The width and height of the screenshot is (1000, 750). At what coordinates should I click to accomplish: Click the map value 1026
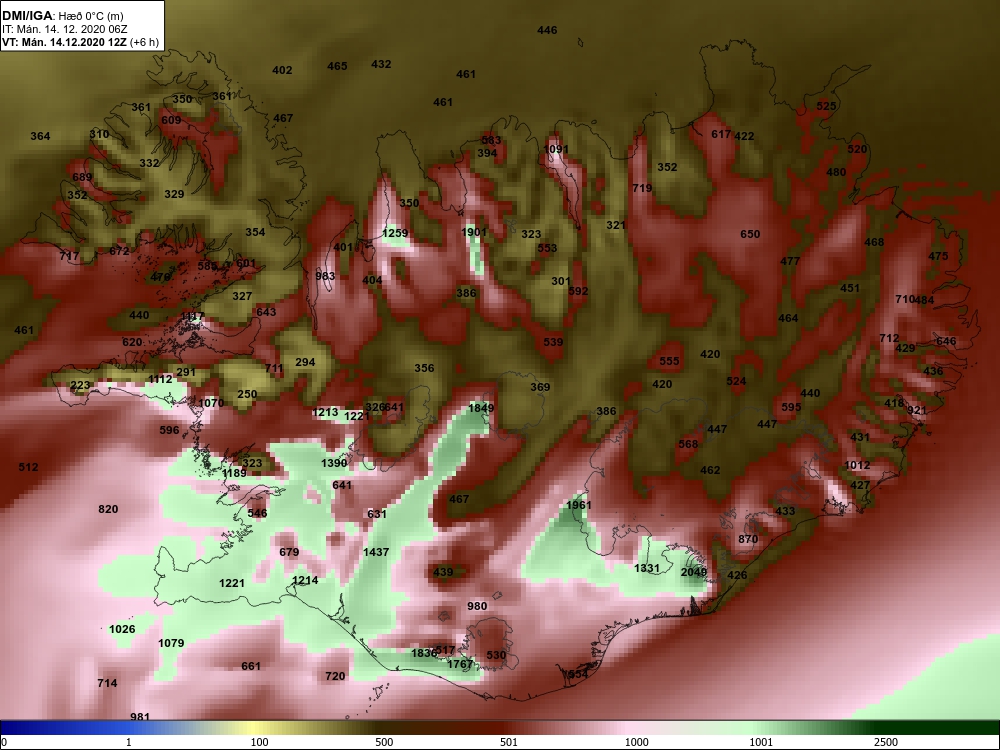click(x=122, y=629)
